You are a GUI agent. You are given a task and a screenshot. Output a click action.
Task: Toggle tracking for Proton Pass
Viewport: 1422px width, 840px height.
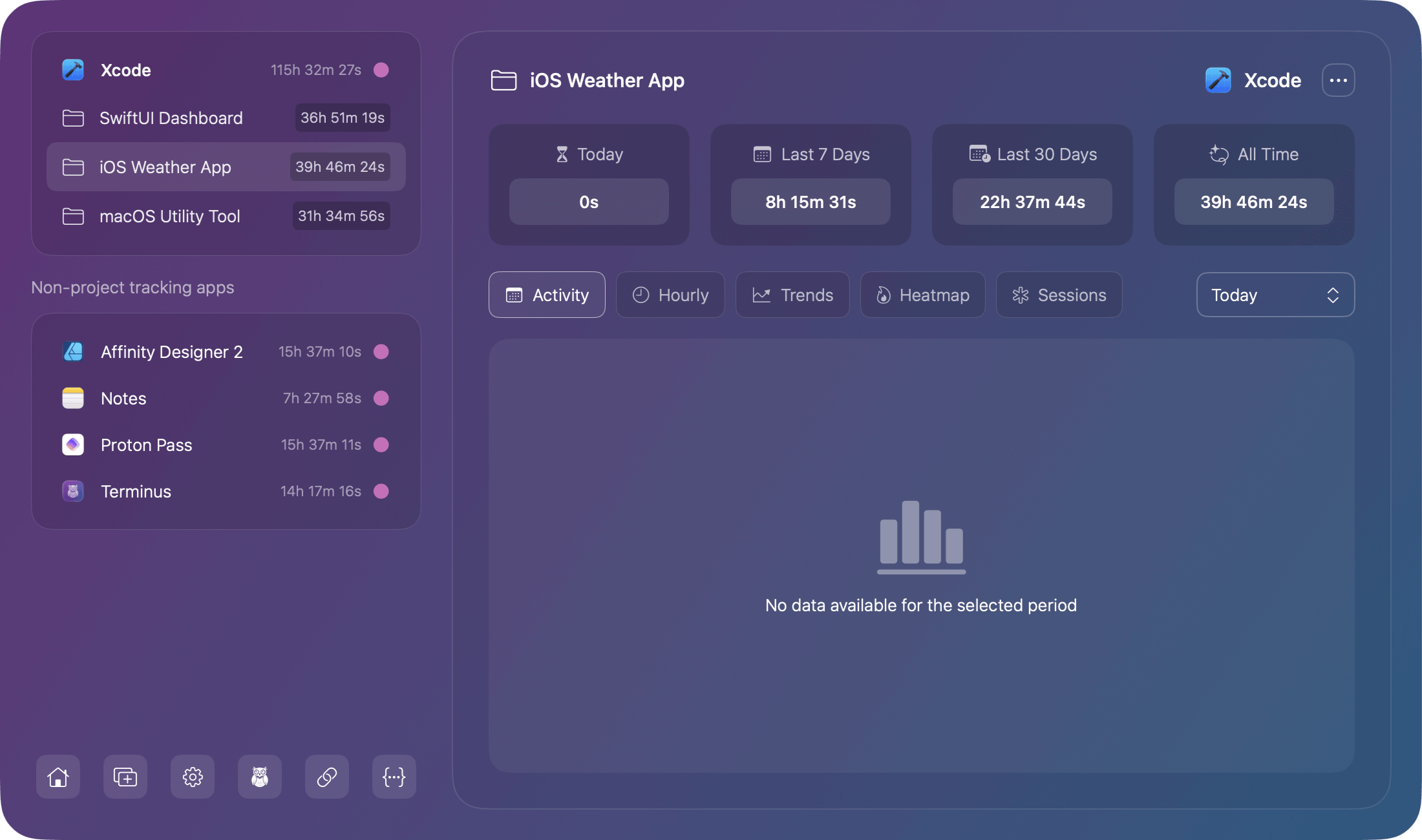coord(381,445)
